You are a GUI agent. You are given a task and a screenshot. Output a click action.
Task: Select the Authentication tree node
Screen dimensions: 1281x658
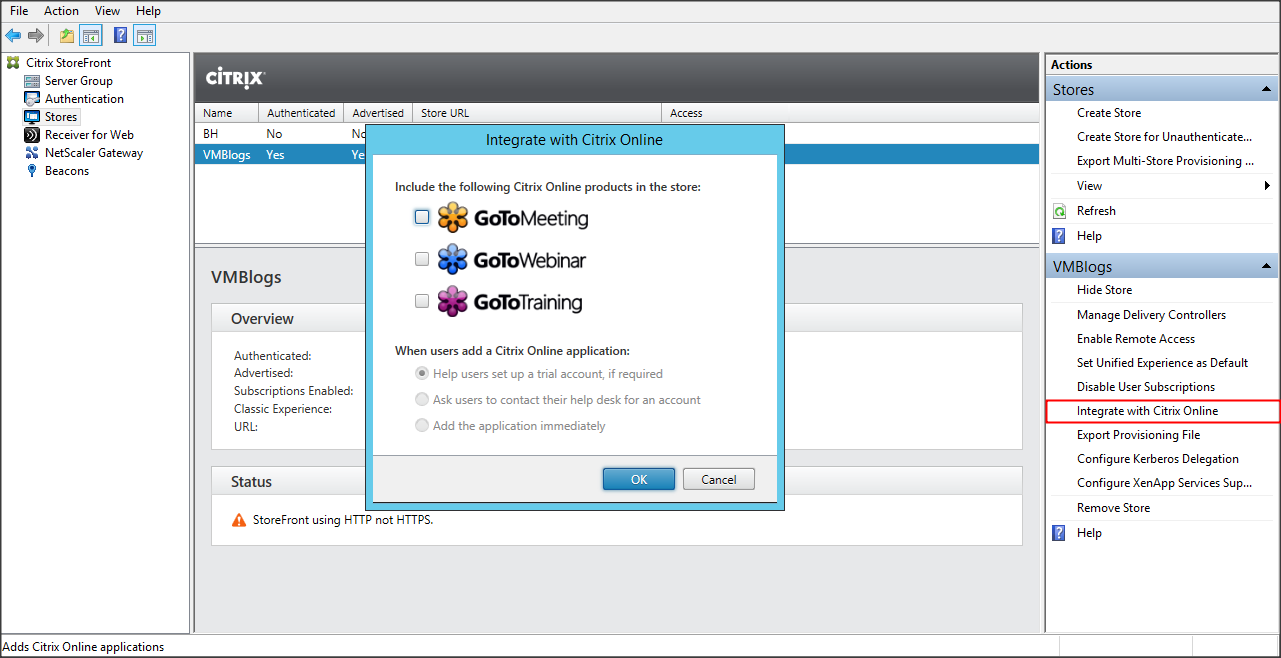point(84,99)
